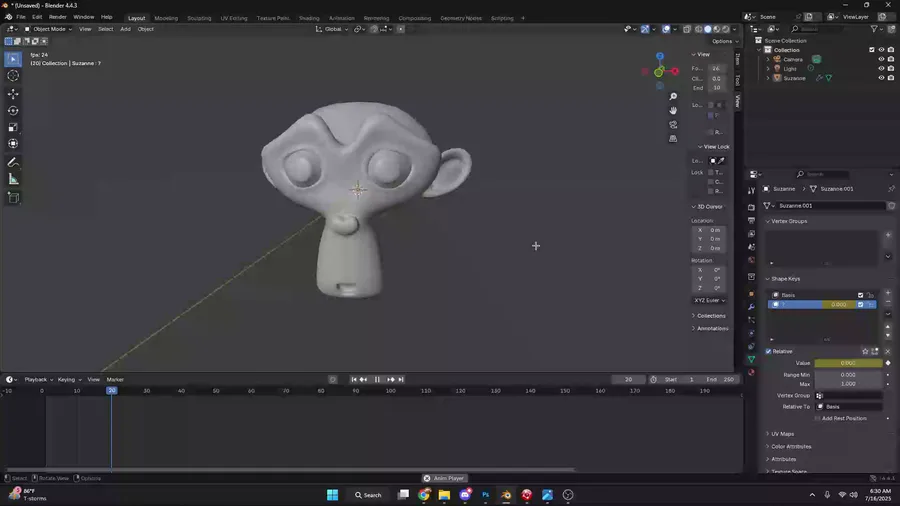This screenshot has width=900, height=506.
Task: Adjust the shape key Value slider
Action: click(x=848, y=363)
